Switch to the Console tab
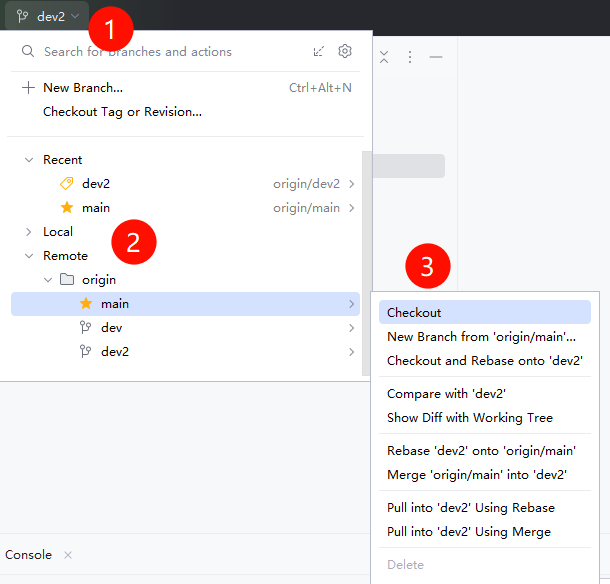Viewport: 610px width, 584px height. 28,554
